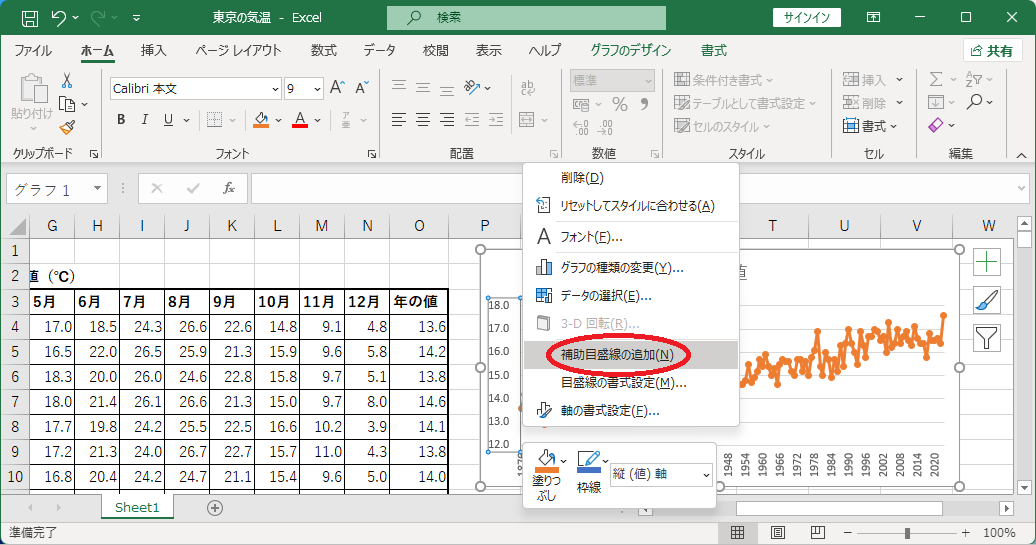Image resolution: width=1036 pixels, height=545 pixels.
Task: Click the text orientation icon
Action: [x=472, y=87]
